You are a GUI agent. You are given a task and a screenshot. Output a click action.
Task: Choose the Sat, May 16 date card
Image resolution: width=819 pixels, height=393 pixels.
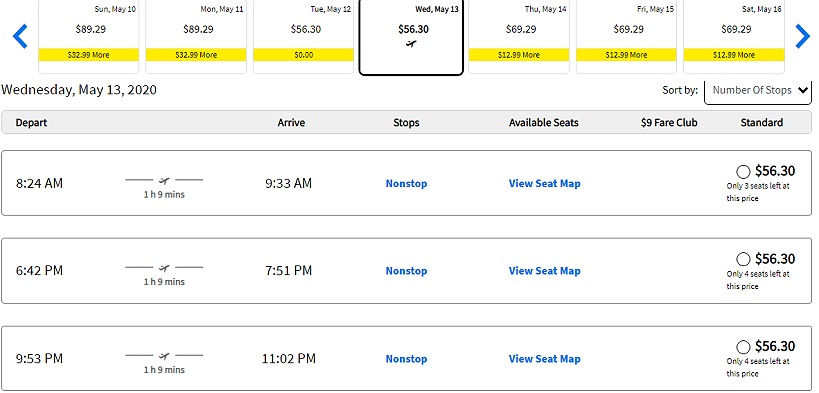tap(734, 37)
